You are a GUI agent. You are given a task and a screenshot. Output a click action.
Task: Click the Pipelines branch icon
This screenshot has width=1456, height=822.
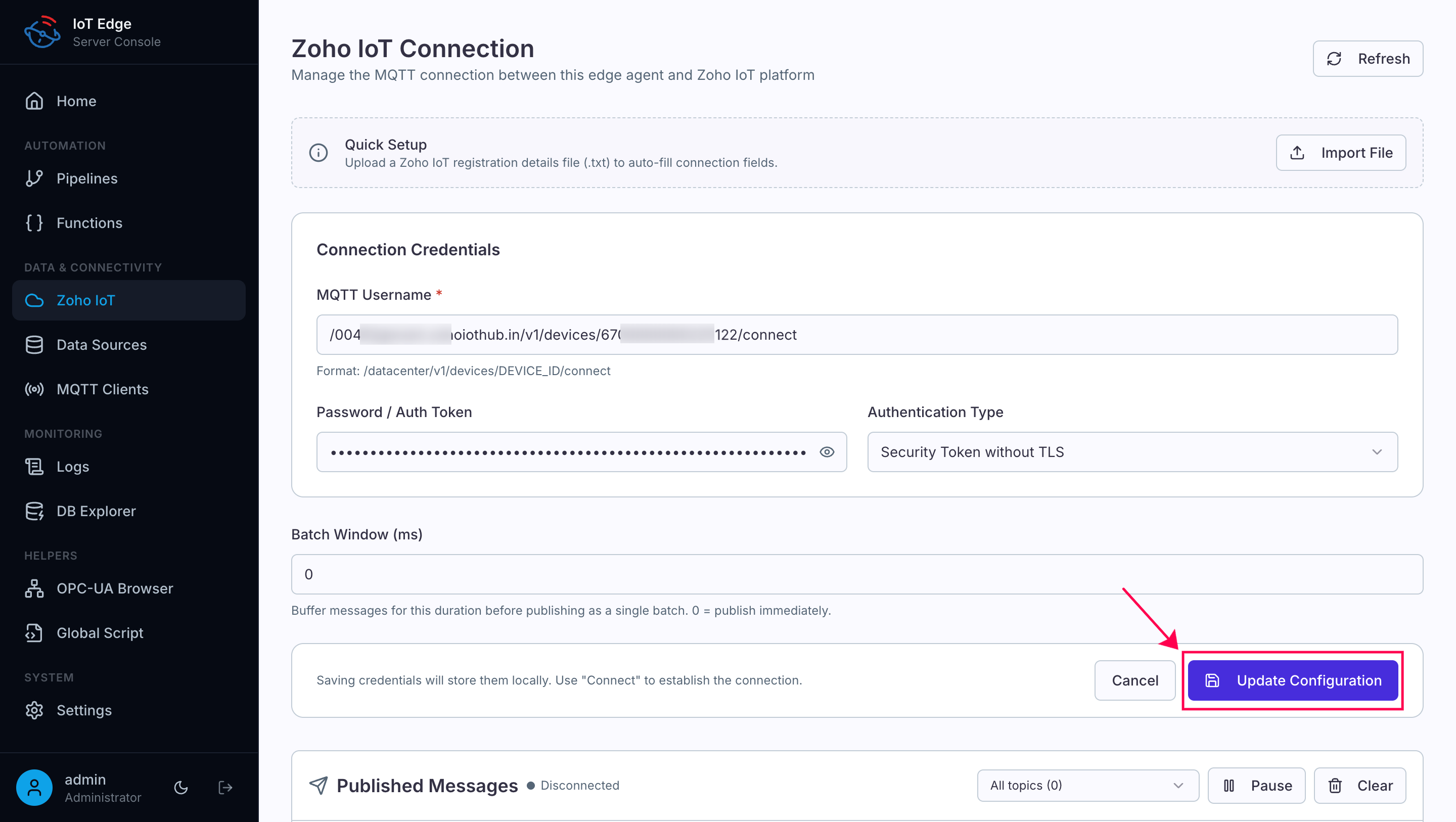click(x=34, y=178)
